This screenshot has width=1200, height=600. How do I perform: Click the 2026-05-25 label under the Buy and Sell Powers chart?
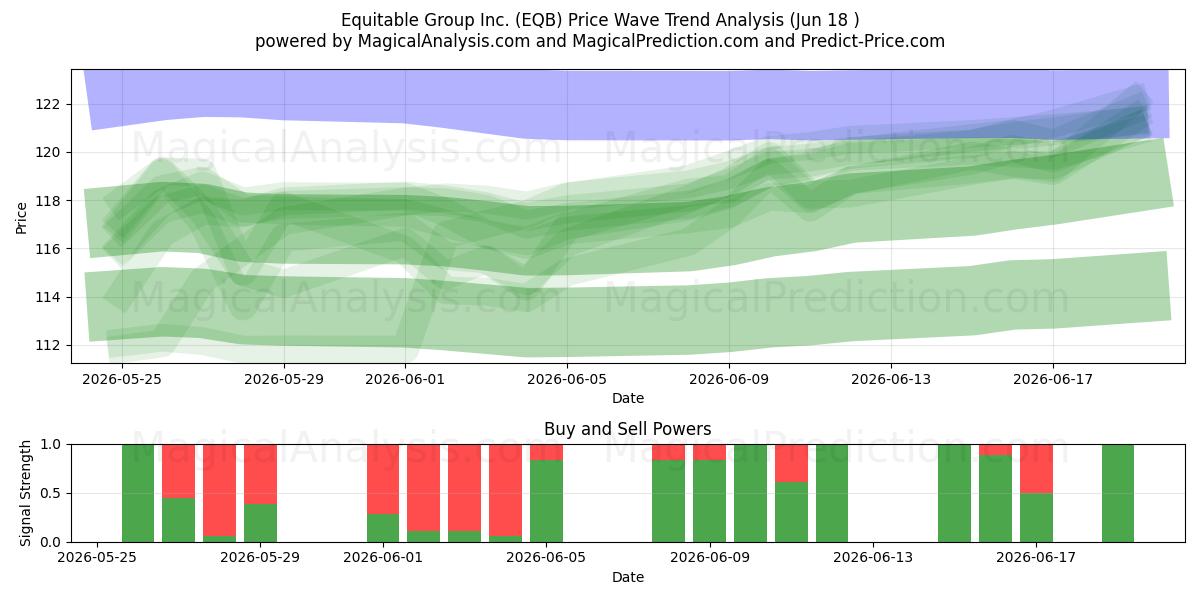pyautogui.click(x=97, y=558)
